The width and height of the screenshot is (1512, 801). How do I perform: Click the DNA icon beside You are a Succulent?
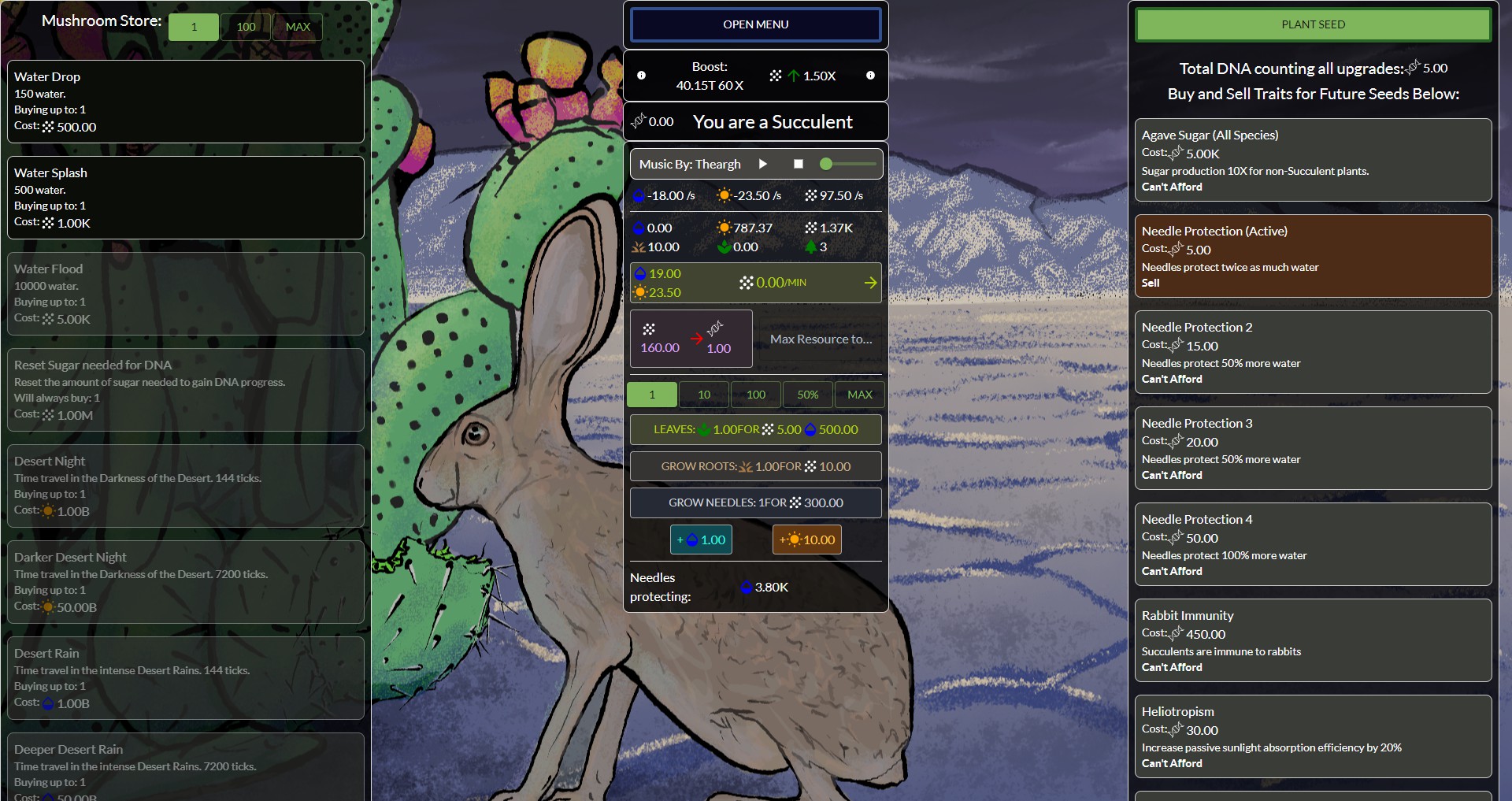tap(638, 121)
